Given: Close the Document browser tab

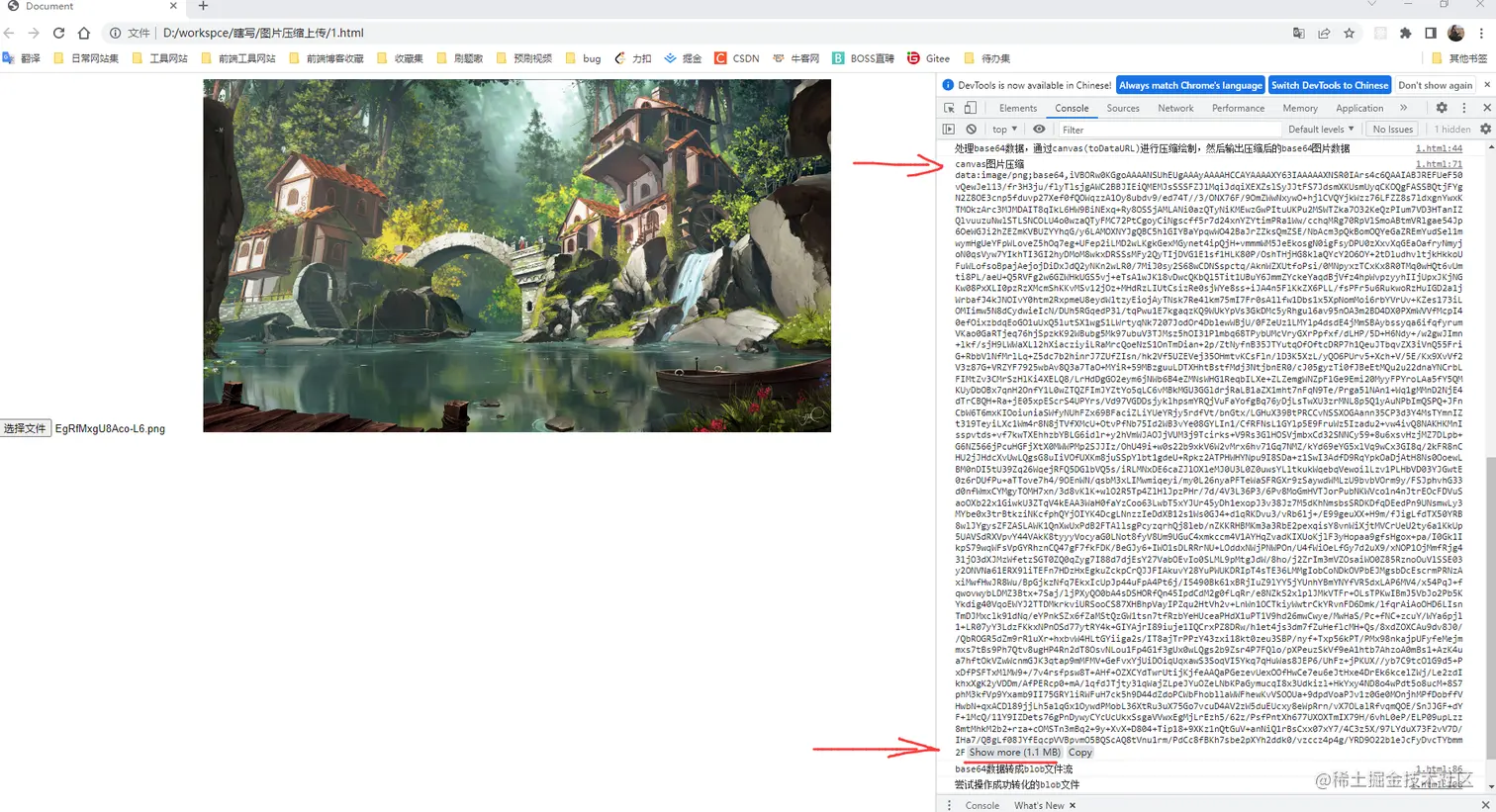Looking at the screenshot, I should (173, 6).
